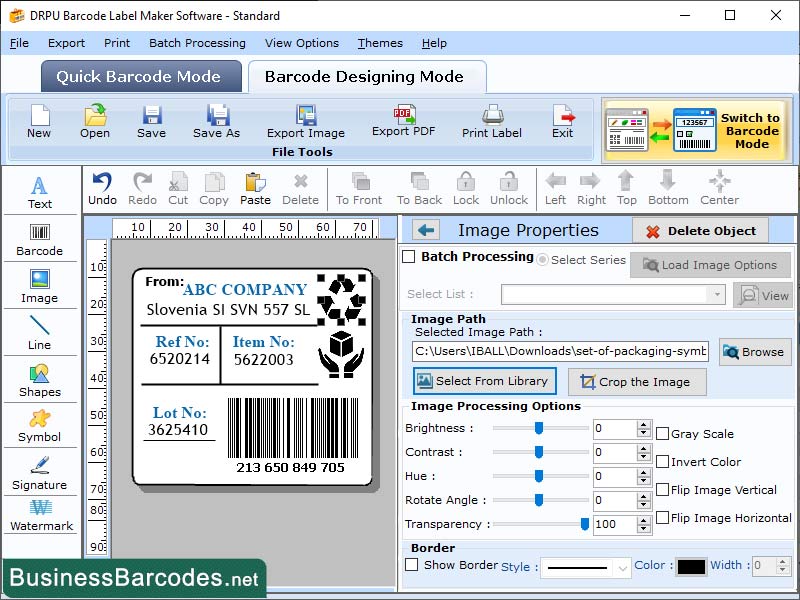This screenshot has height=600, width=800.
Task: Decrease Hue value with down arrow
Action: tap(644, 481)
